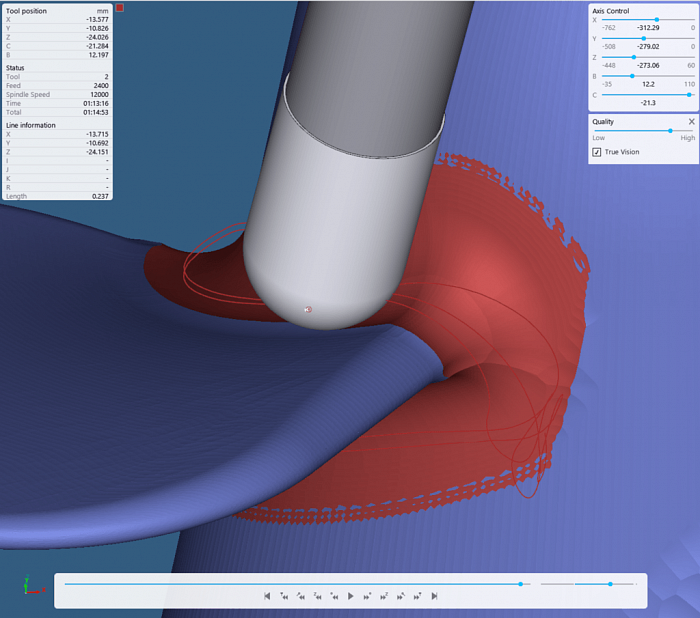Click the C axis slider handle
This screenshot has width=700, height=618.
689,95
